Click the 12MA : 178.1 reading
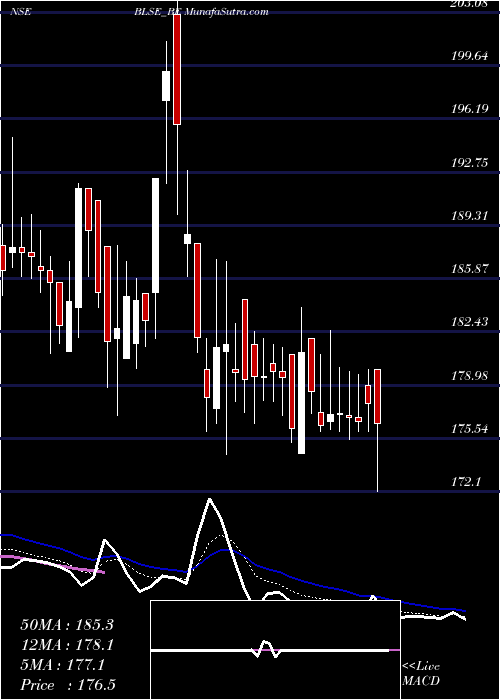This screenshot has height=700, width=500. (x=67, y=645)
